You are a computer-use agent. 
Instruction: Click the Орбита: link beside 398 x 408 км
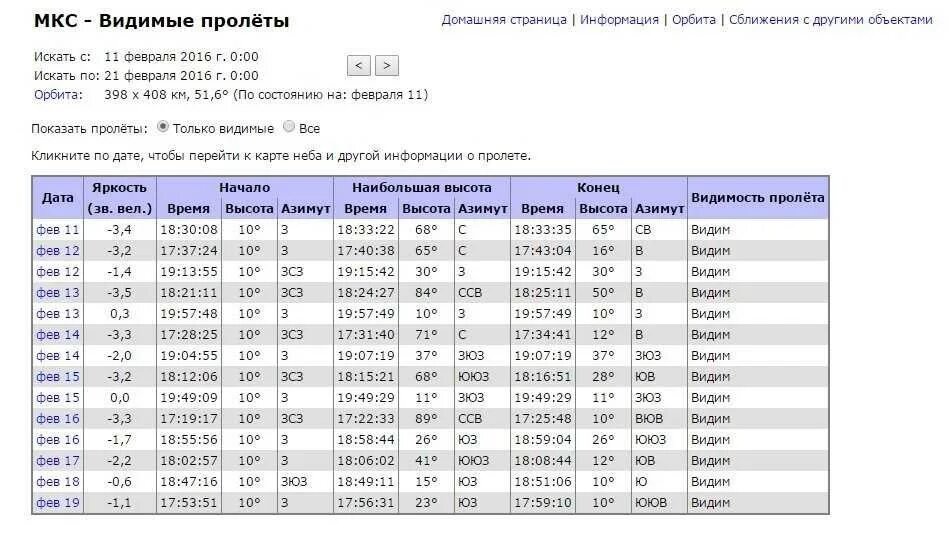click(x=58, y=95)
